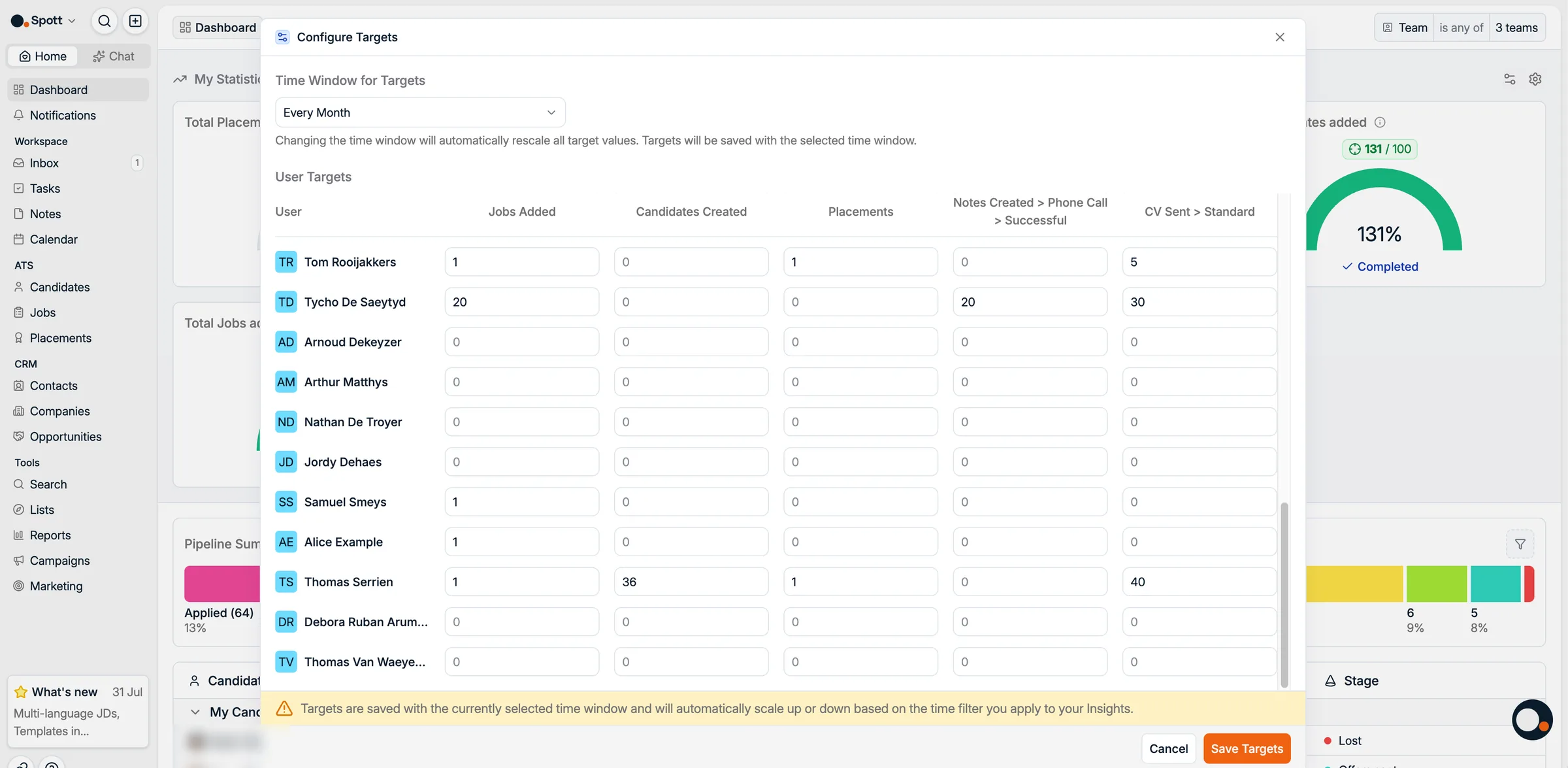The width and height of the screenshot is (1568, 768).
Task: Edit Arnoud Dekeyzer Candidates Created field
Action: (691, 342)
